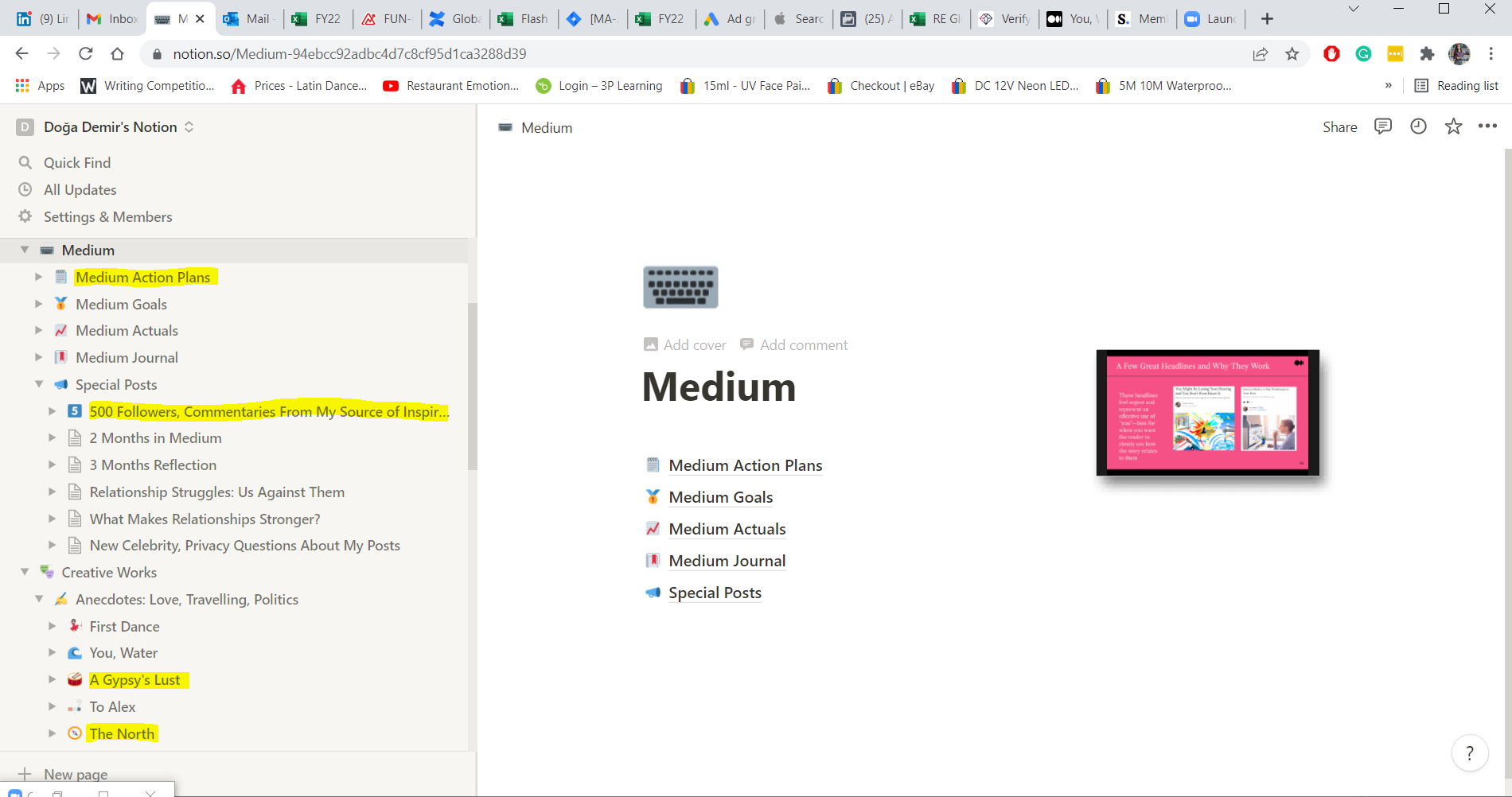
Task: Click Add cover button
Action: coord(685,344)
